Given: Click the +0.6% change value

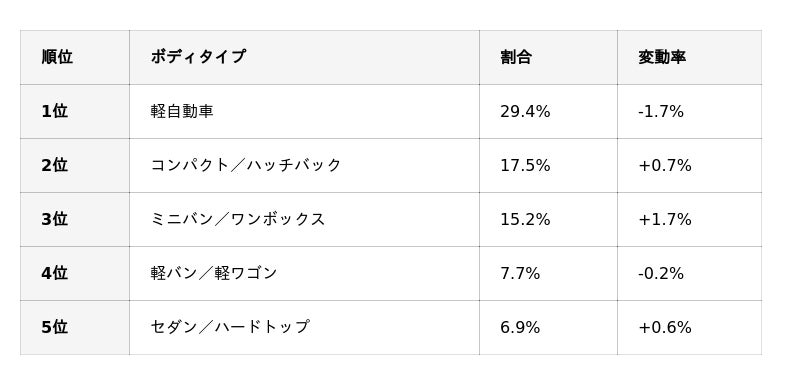Looking at the screenshot, I should [x=665, y=327].
